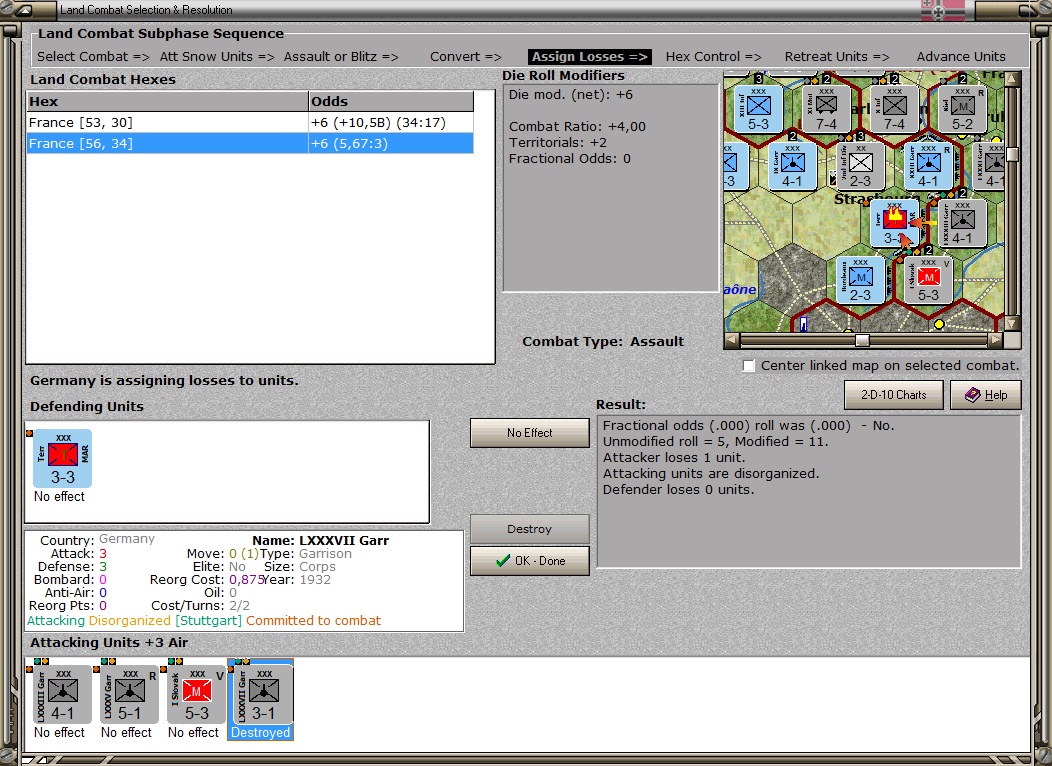1052x766 pixels.
Task: Click the X Inf 7-4 corps on map
Action: click(x=894, y=108)
